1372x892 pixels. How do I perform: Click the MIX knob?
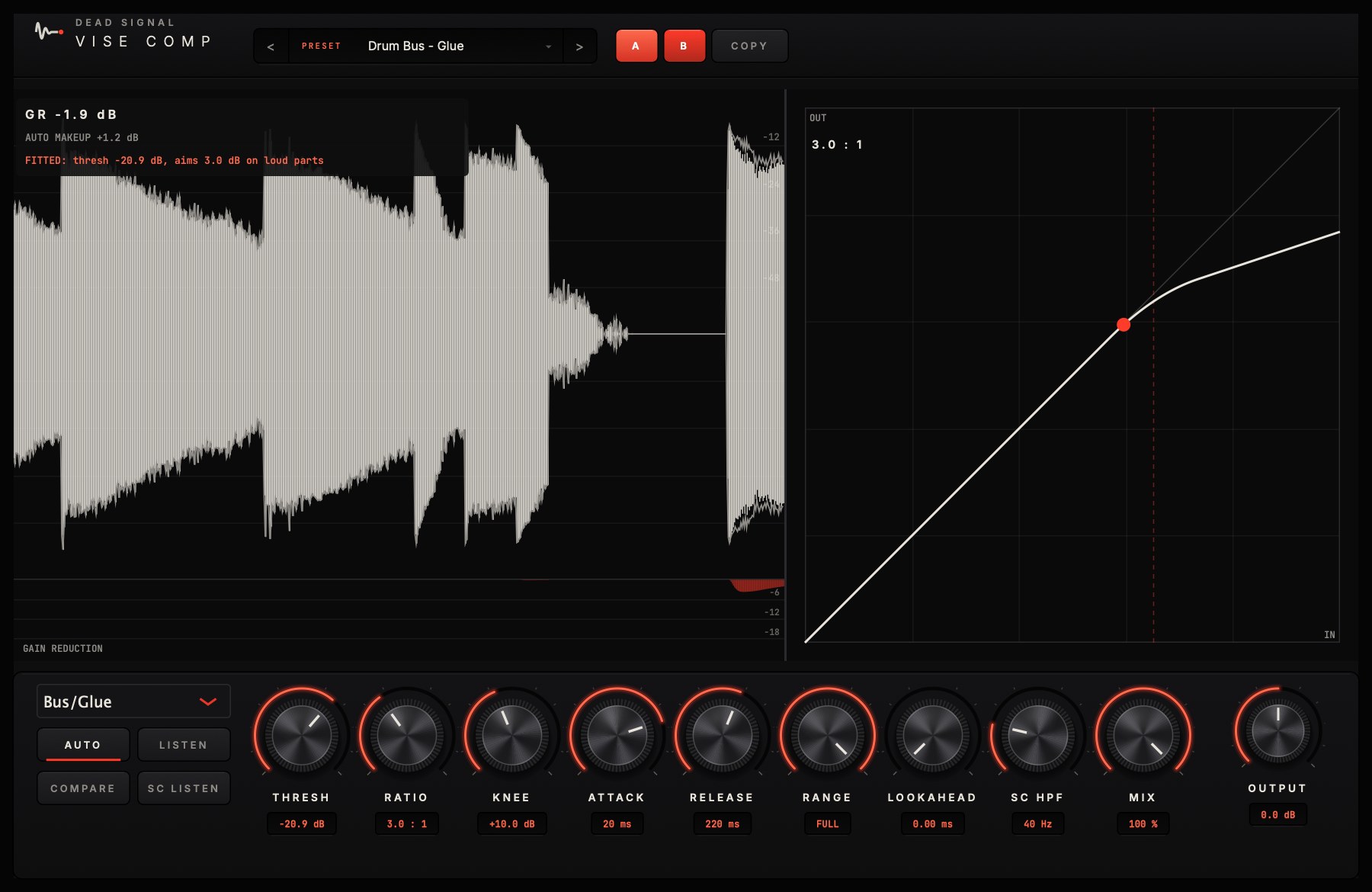coord(1143,735)
